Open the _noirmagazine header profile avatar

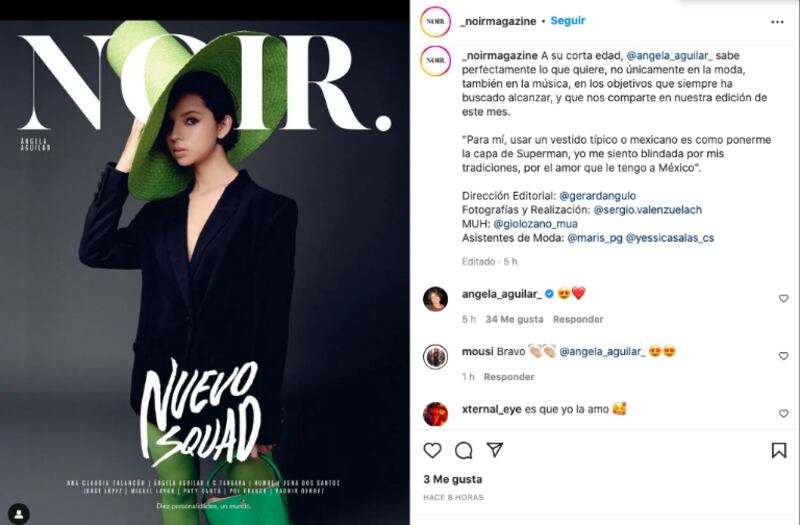(x=435, y=21)
